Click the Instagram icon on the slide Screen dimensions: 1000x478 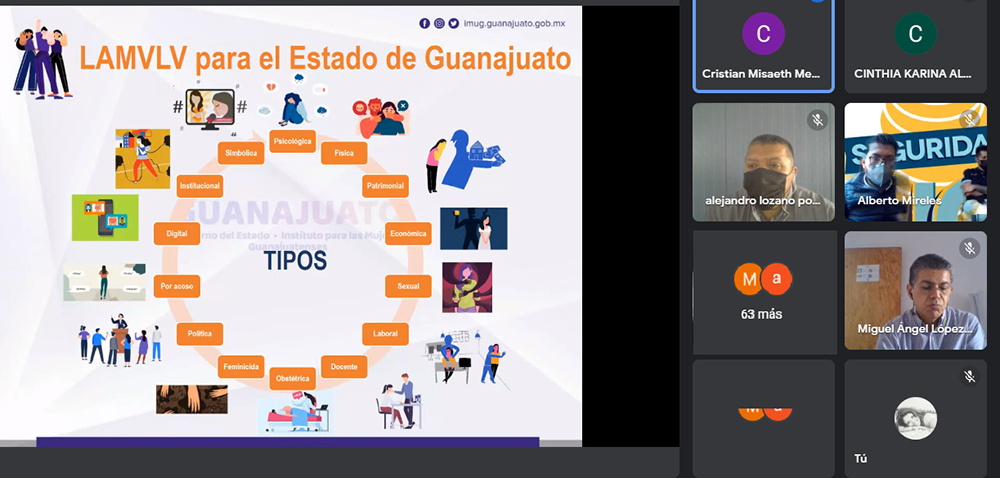[x=439, y=23]
